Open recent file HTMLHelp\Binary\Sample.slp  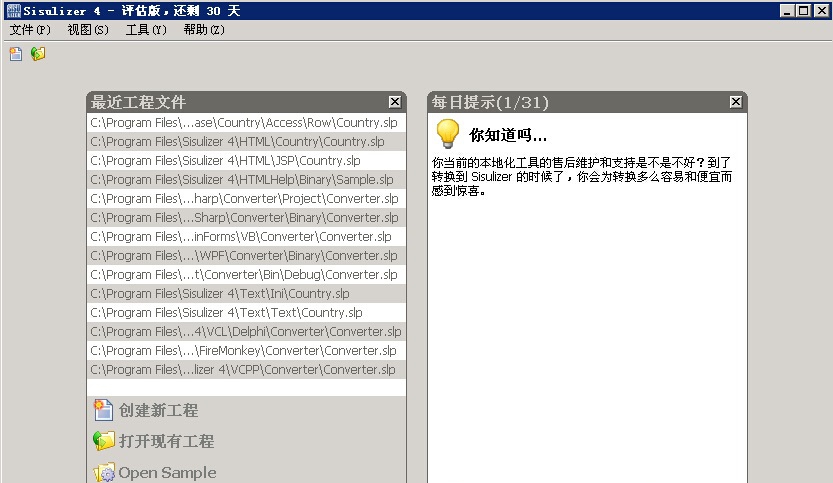coord(246,180)
